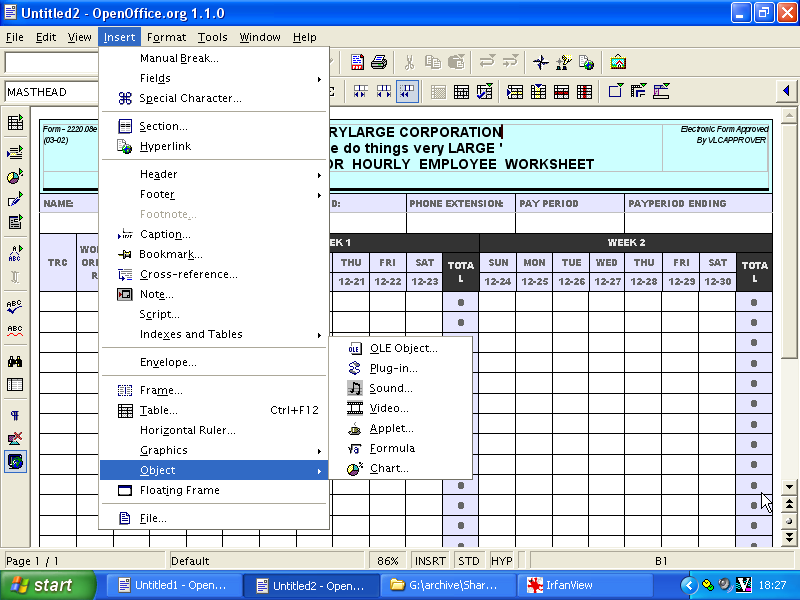The image size is (800, 600).
Task: Click the Insert Table icon atop the sidebar
Action: [15, 123]
